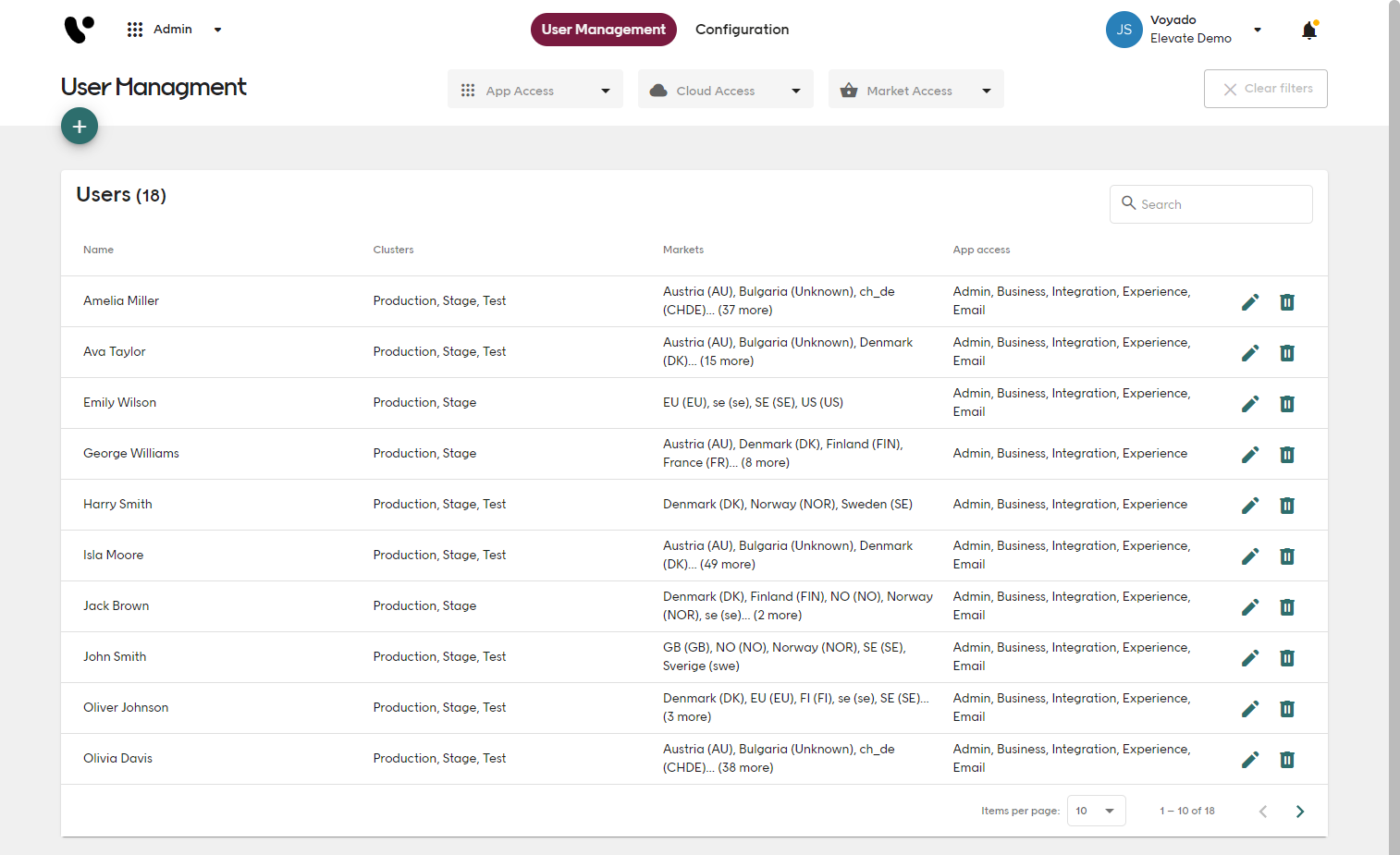
Task: Delete Ava Taylor with trash icon
Action: [1287, 353]
